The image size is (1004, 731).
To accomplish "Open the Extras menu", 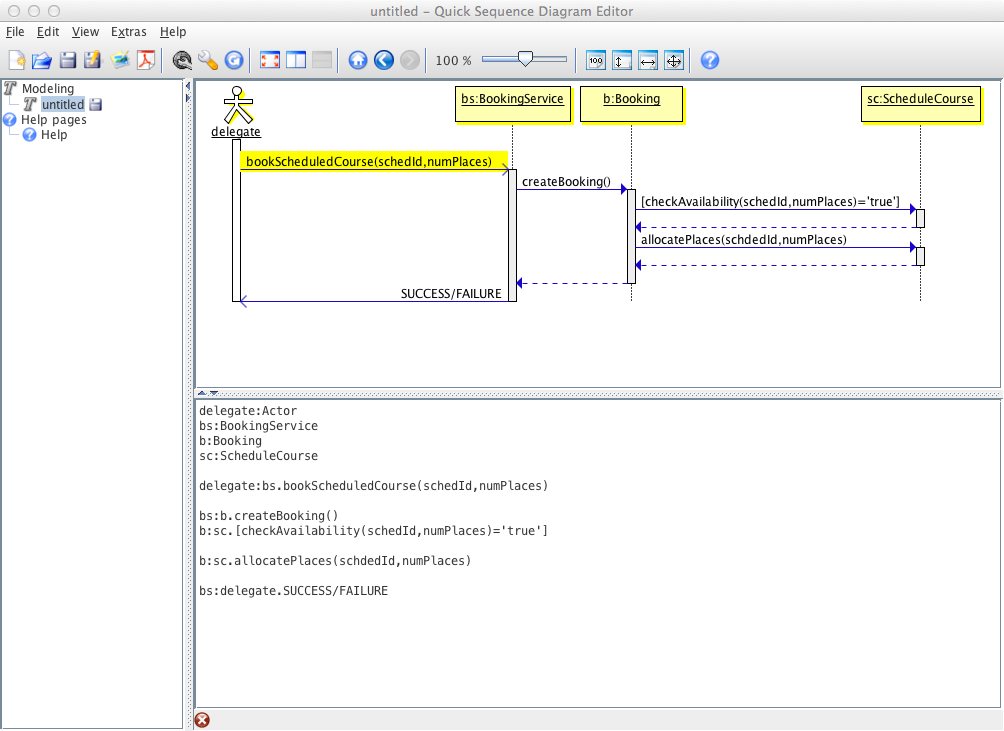I will tap(129, 32).
